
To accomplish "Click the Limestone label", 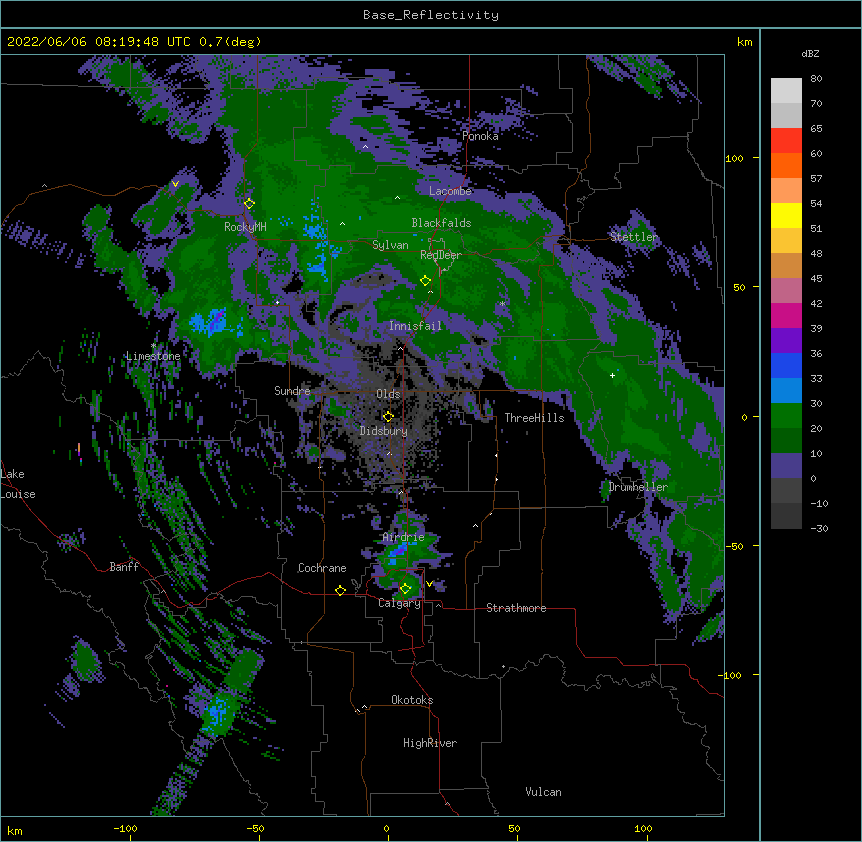I will pos(153,356).
